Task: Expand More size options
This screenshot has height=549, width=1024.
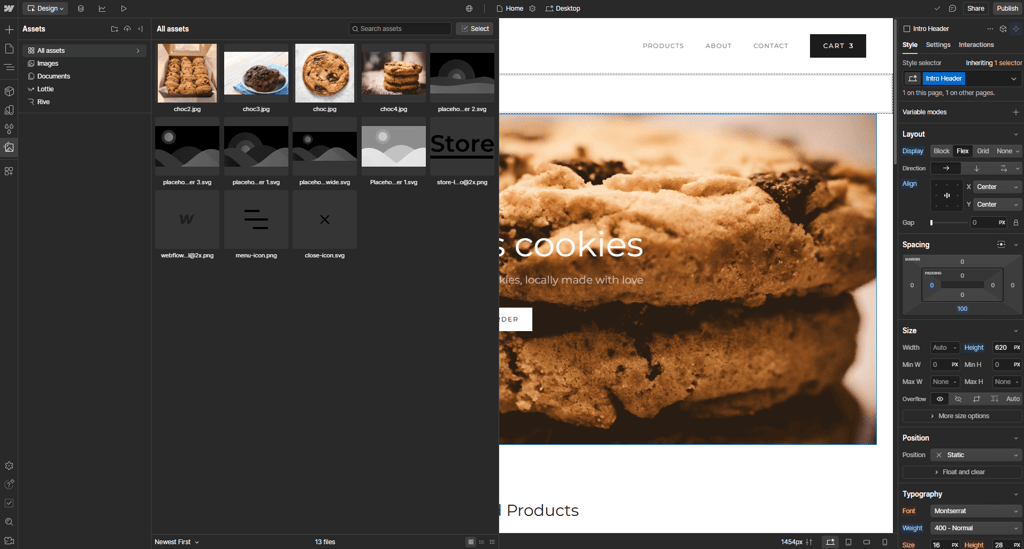Action: [x=961, y=416]
